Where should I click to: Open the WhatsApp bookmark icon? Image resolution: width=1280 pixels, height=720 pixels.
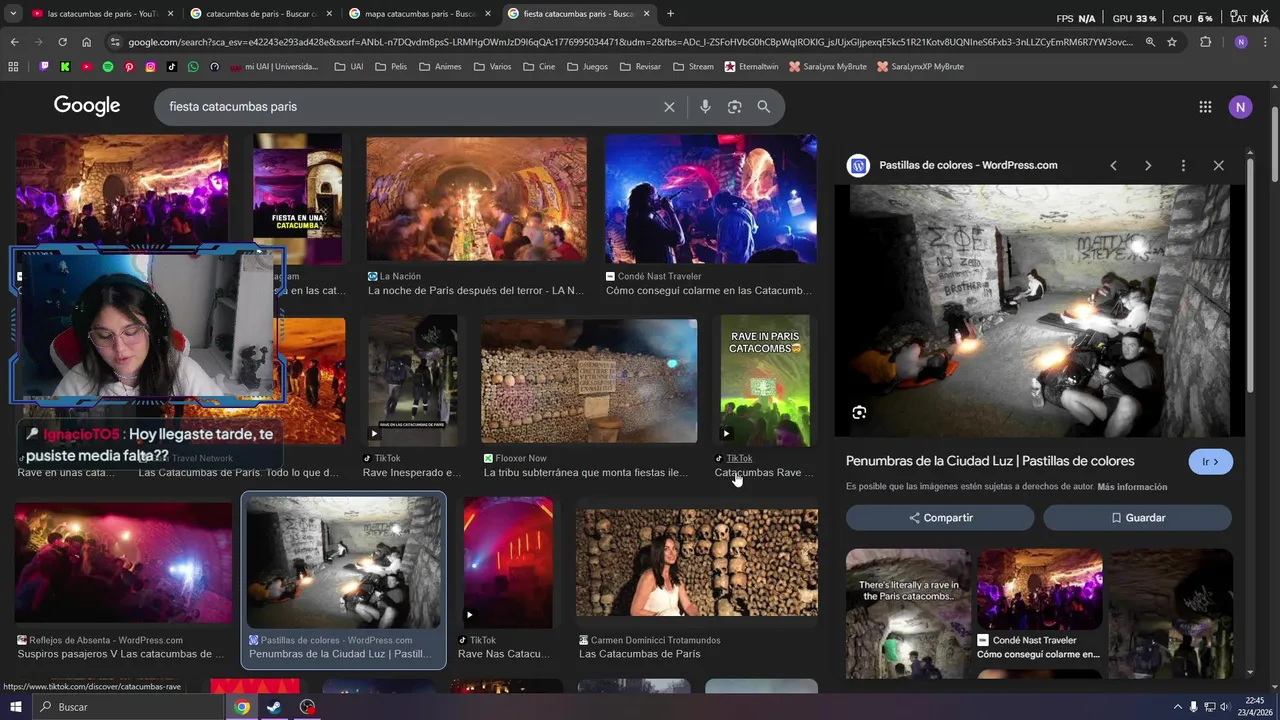[193, 67]
